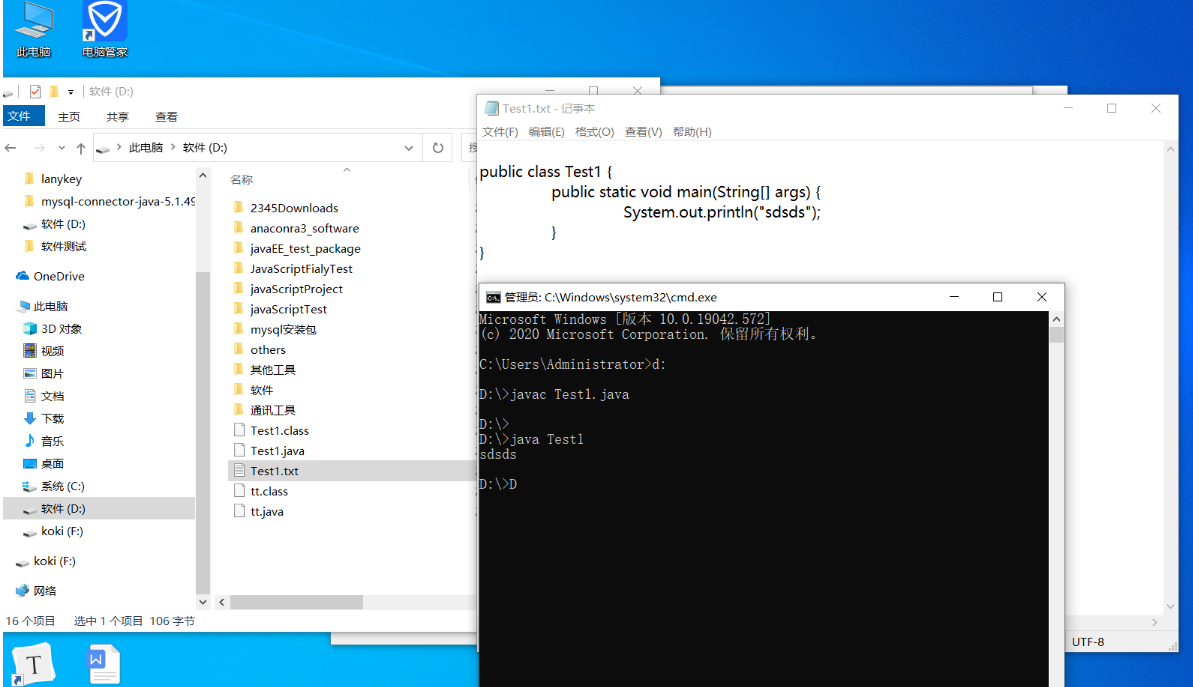1193x687 pixels.
Task: Maximize the cmd.exe window
Action: [x=997, y=297]
